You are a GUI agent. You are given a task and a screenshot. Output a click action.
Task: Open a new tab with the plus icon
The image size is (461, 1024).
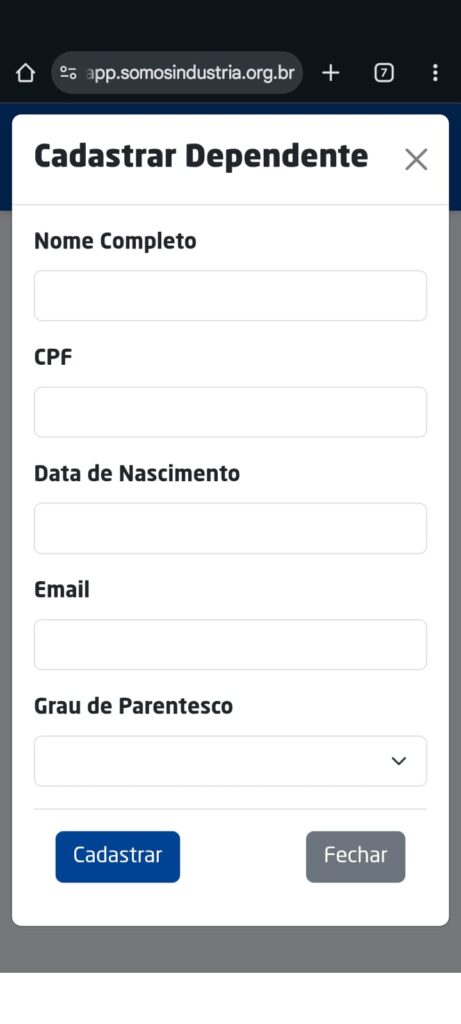point(331,73)
